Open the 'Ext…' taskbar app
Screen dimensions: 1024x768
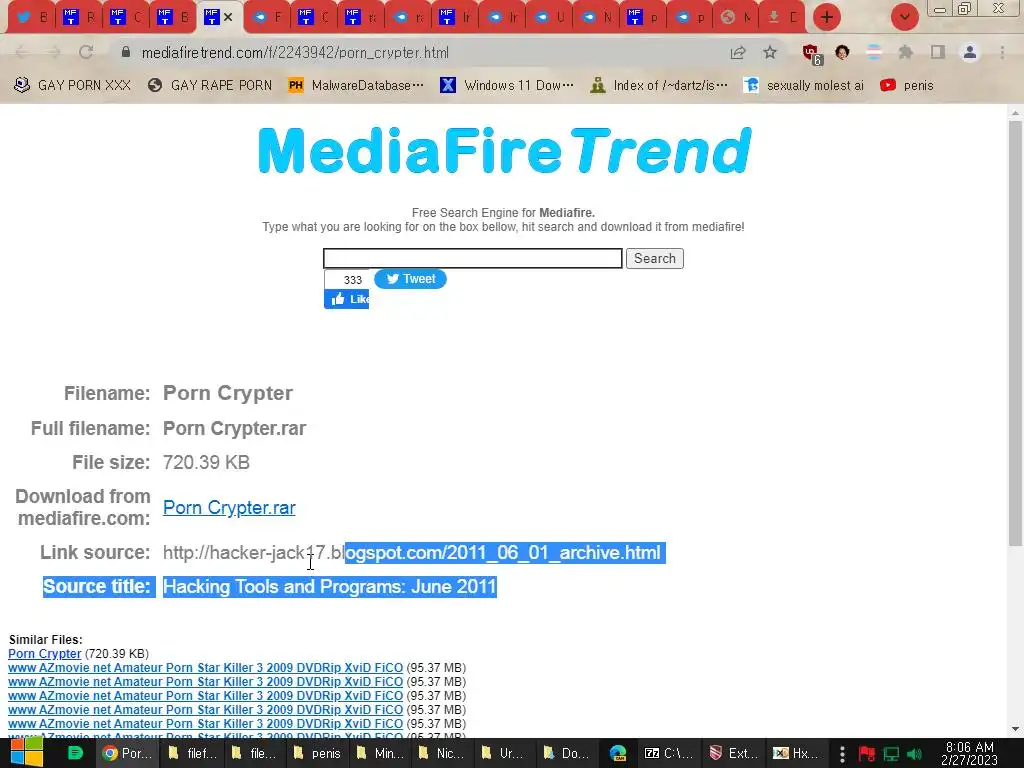click(x=733, y=754)
